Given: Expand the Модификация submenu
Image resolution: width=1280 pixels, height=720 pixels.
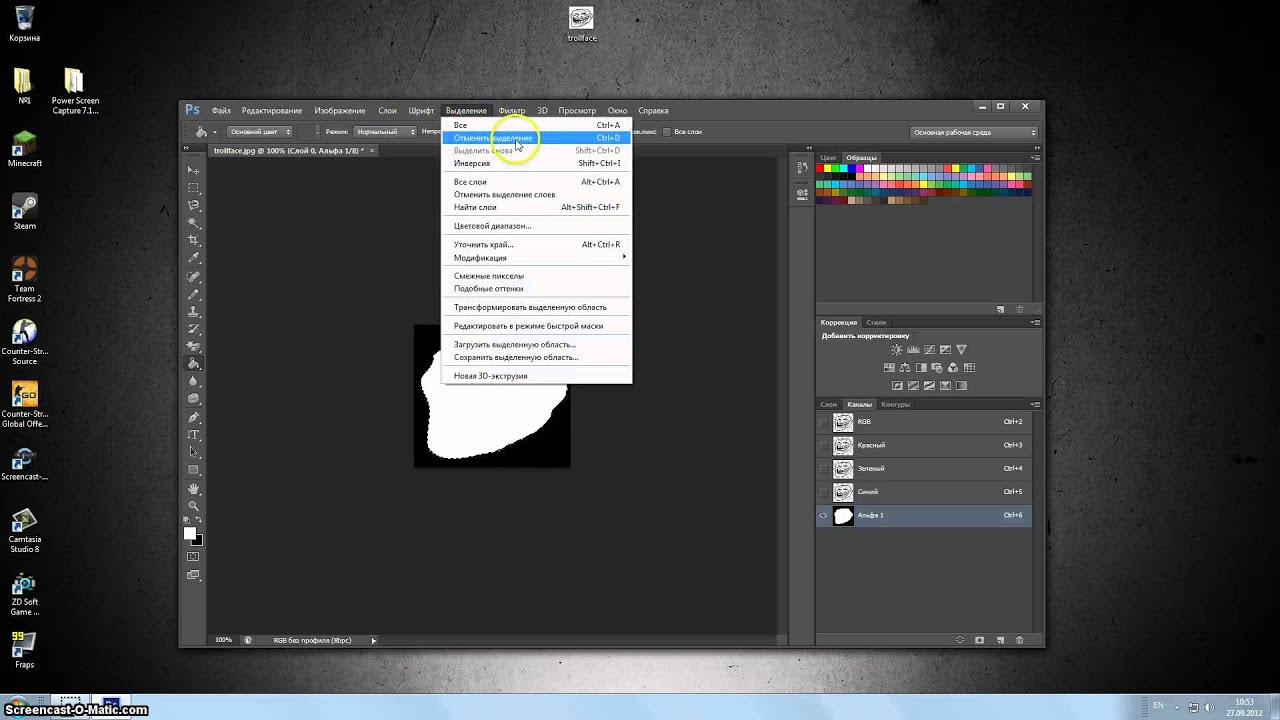Looking at the screenshot, I should coord(537,258).
